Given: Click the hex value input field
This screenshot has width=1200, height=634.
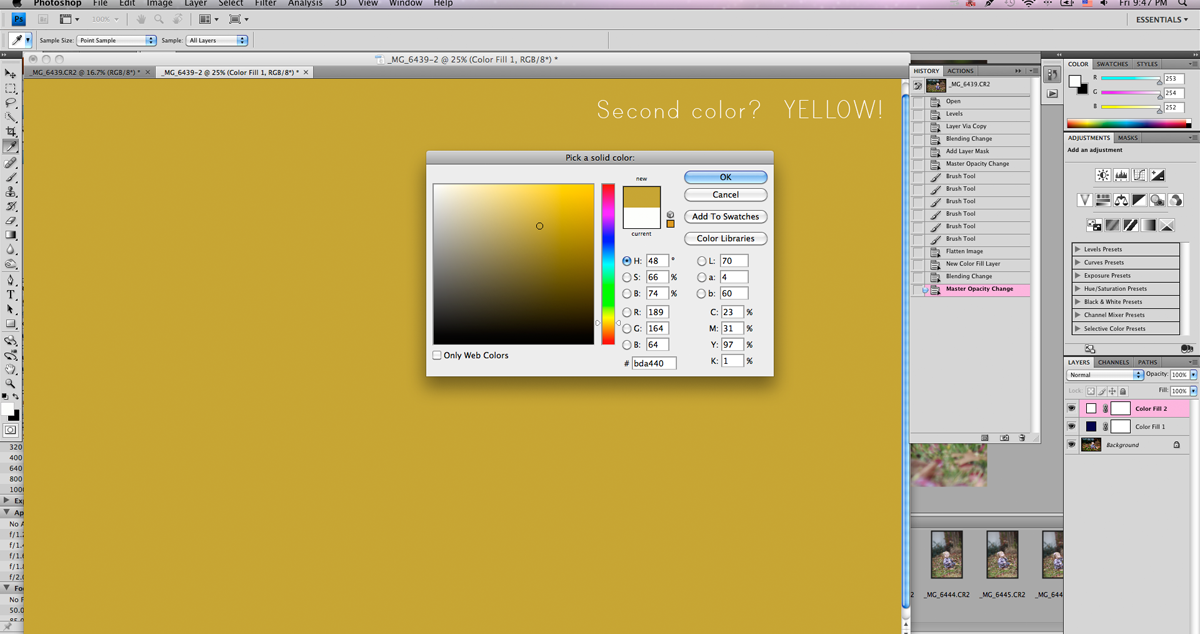Looking at the screenshot, I should (x=654, y=363).
